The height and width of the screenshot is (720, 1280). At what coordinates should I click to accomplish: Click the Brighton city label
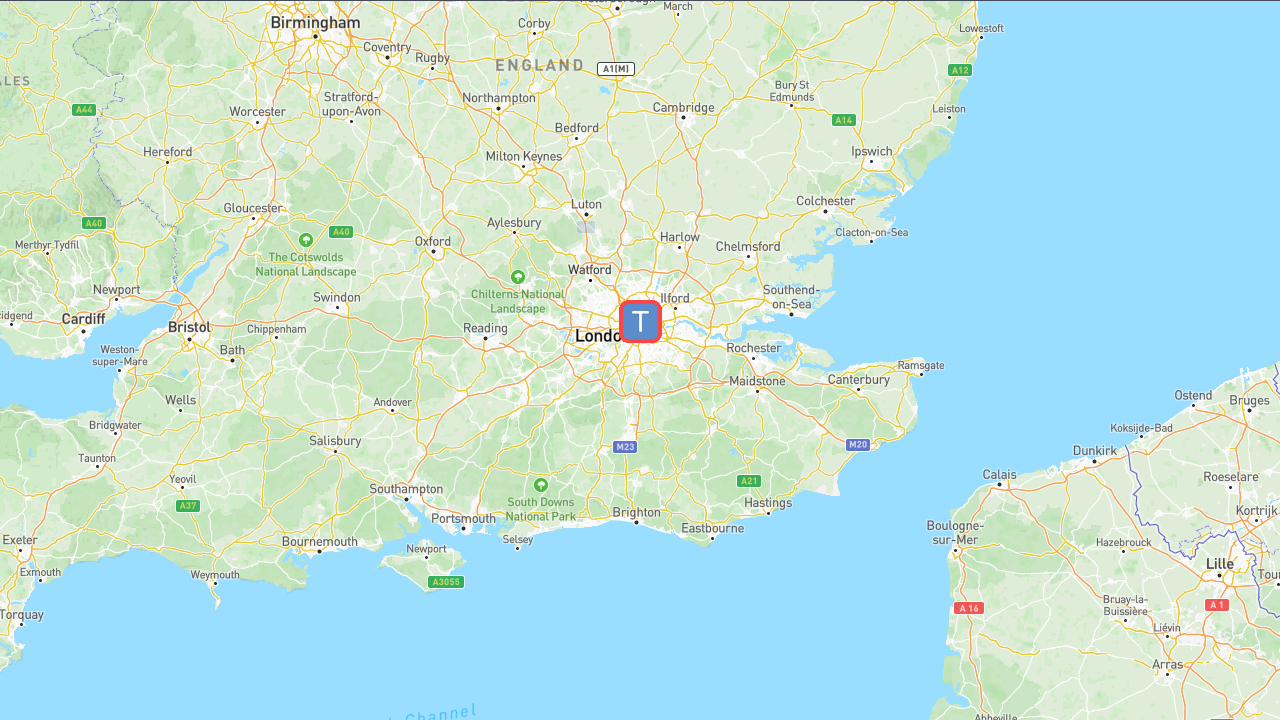[x=637, y=512]
